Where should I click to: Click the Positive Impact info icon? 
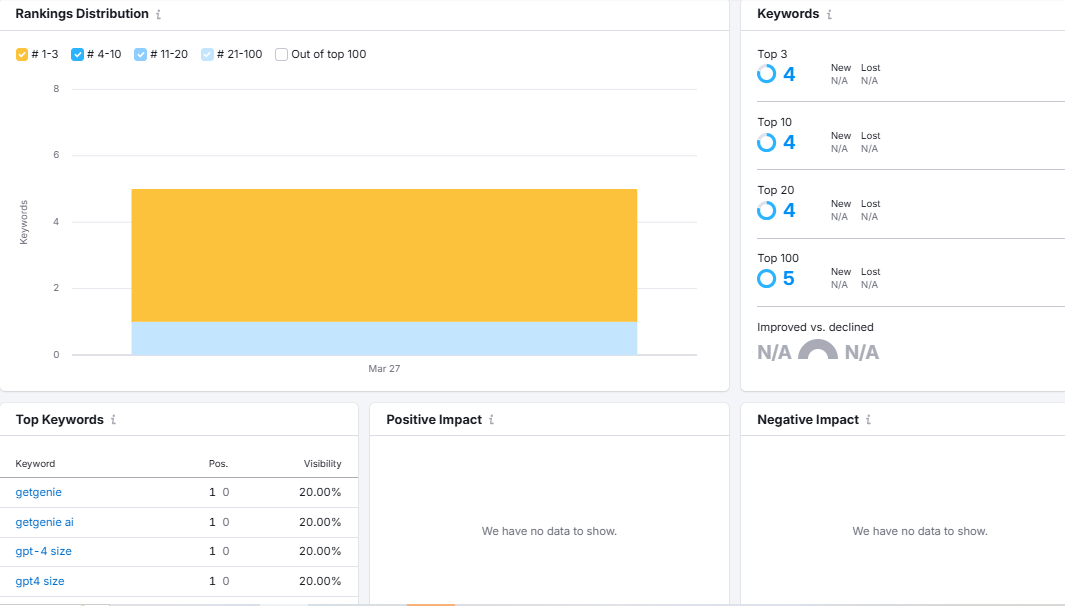pyautogui.click(x=491, y=419)
